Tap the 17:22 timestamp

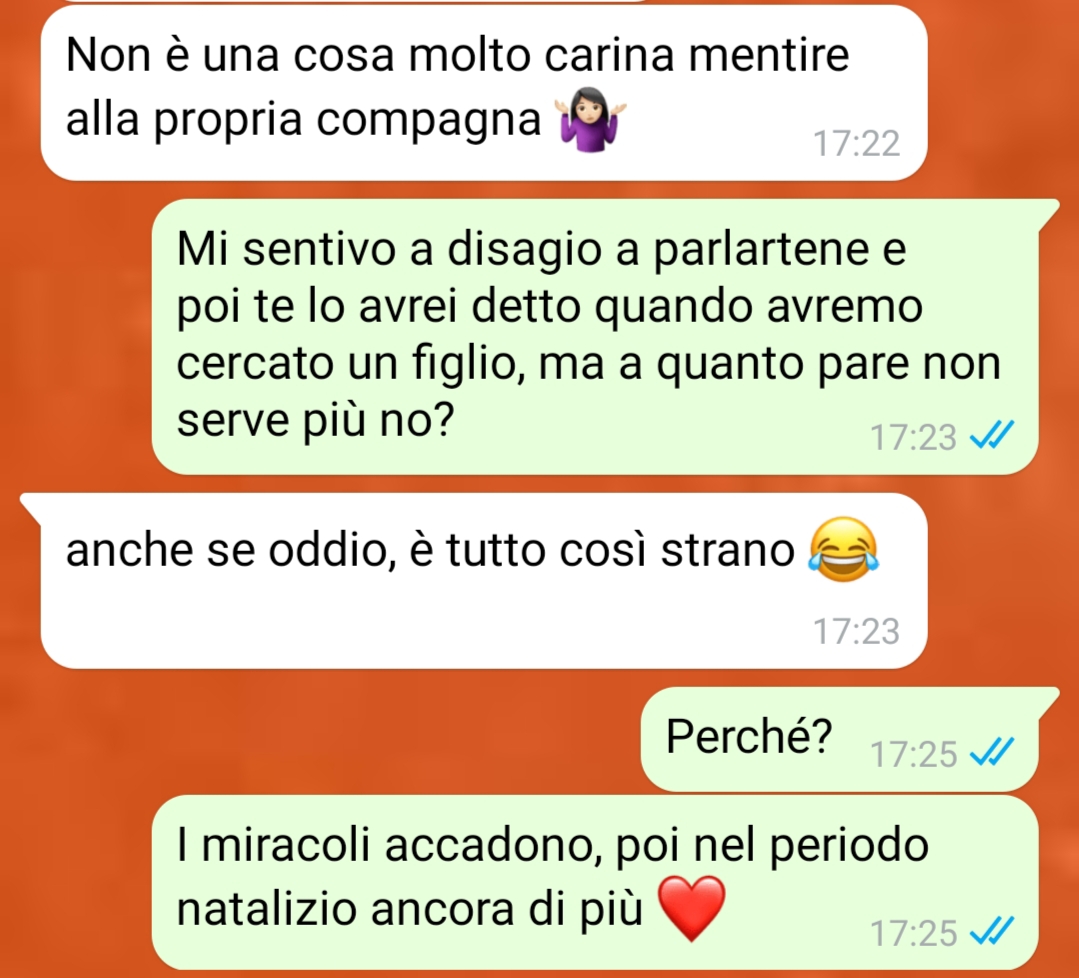(x=857, y=144)
